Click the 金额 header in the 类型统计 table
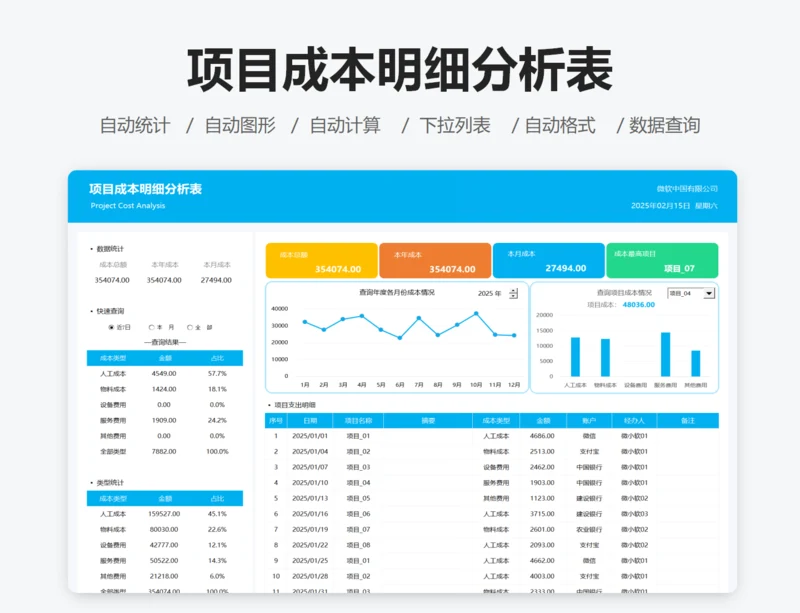800x613 pixels. tap(165, 498)
